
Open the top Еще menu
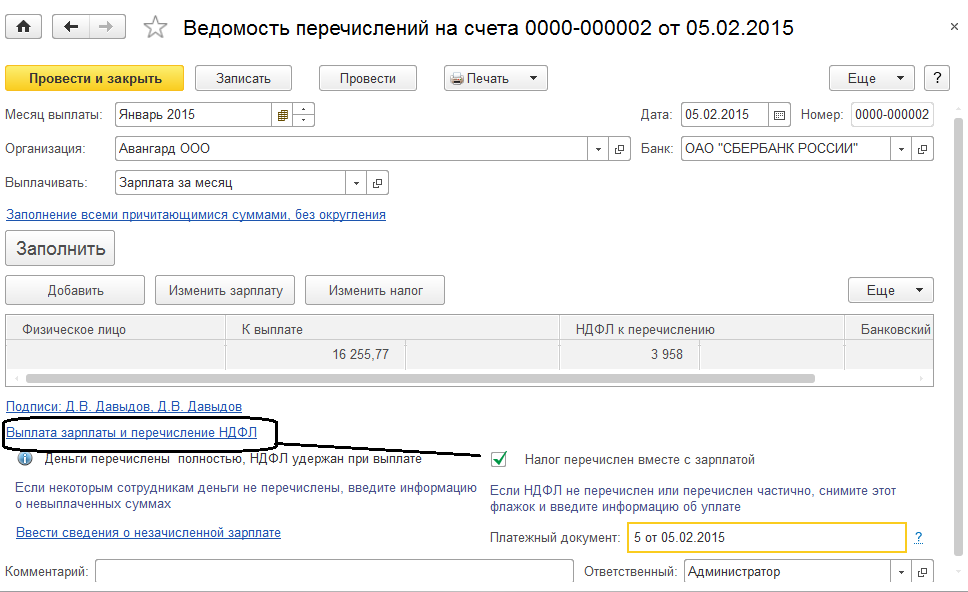[x=871, y=78]
